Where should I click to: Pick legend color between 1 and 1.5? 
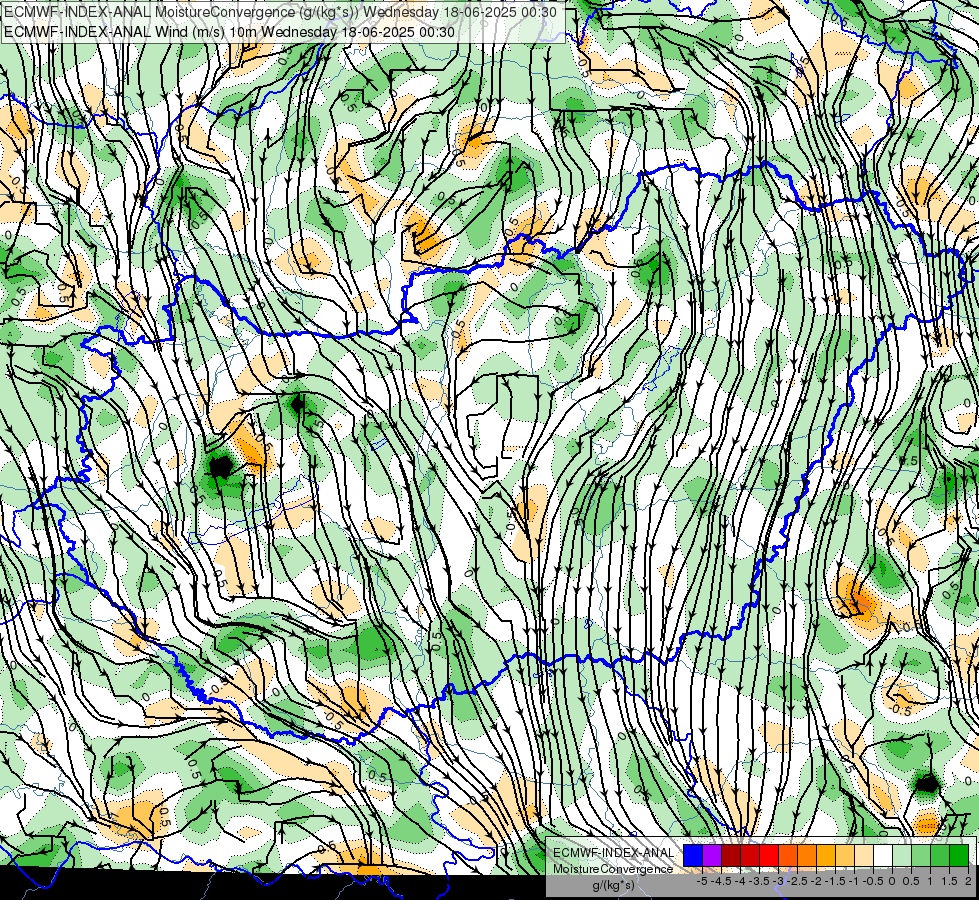(x=940, y=855)
